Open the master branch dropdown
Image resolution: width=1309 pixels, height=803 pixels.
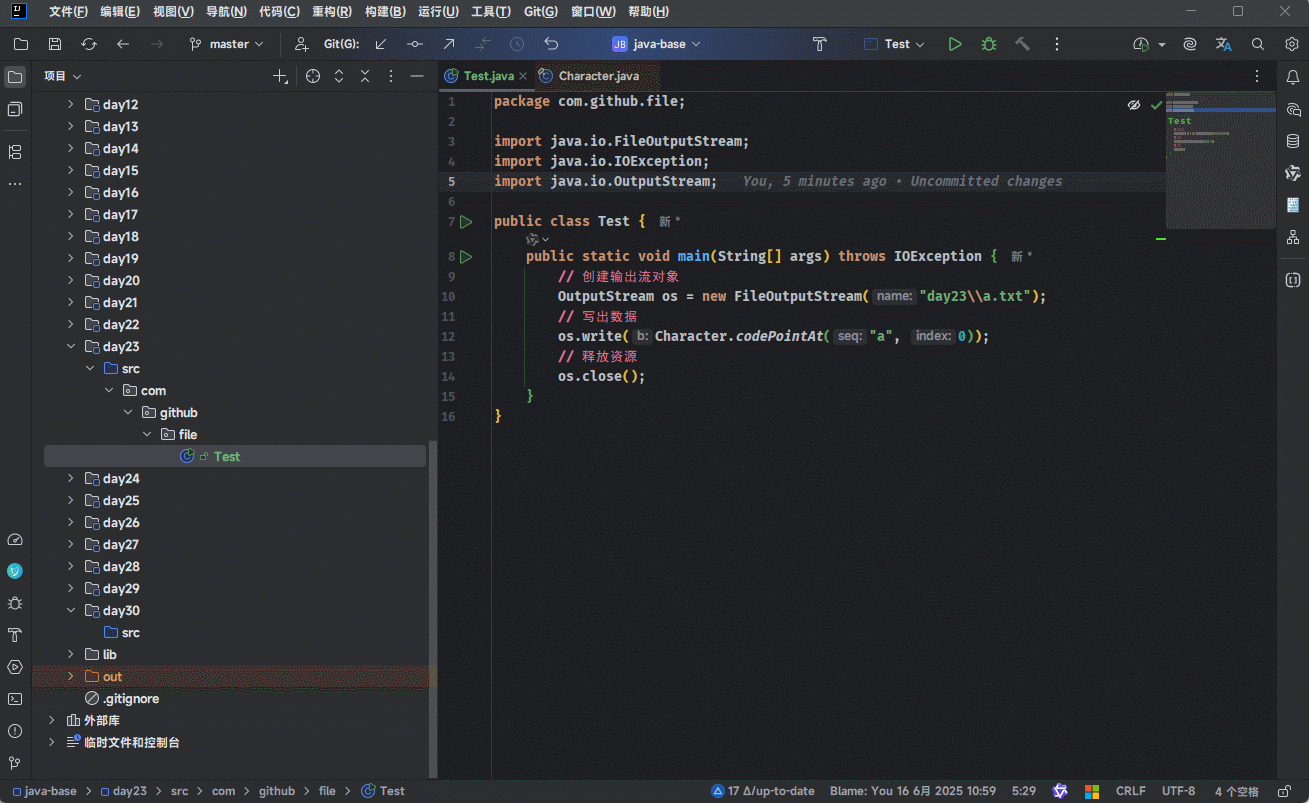(x=227, y=44)
